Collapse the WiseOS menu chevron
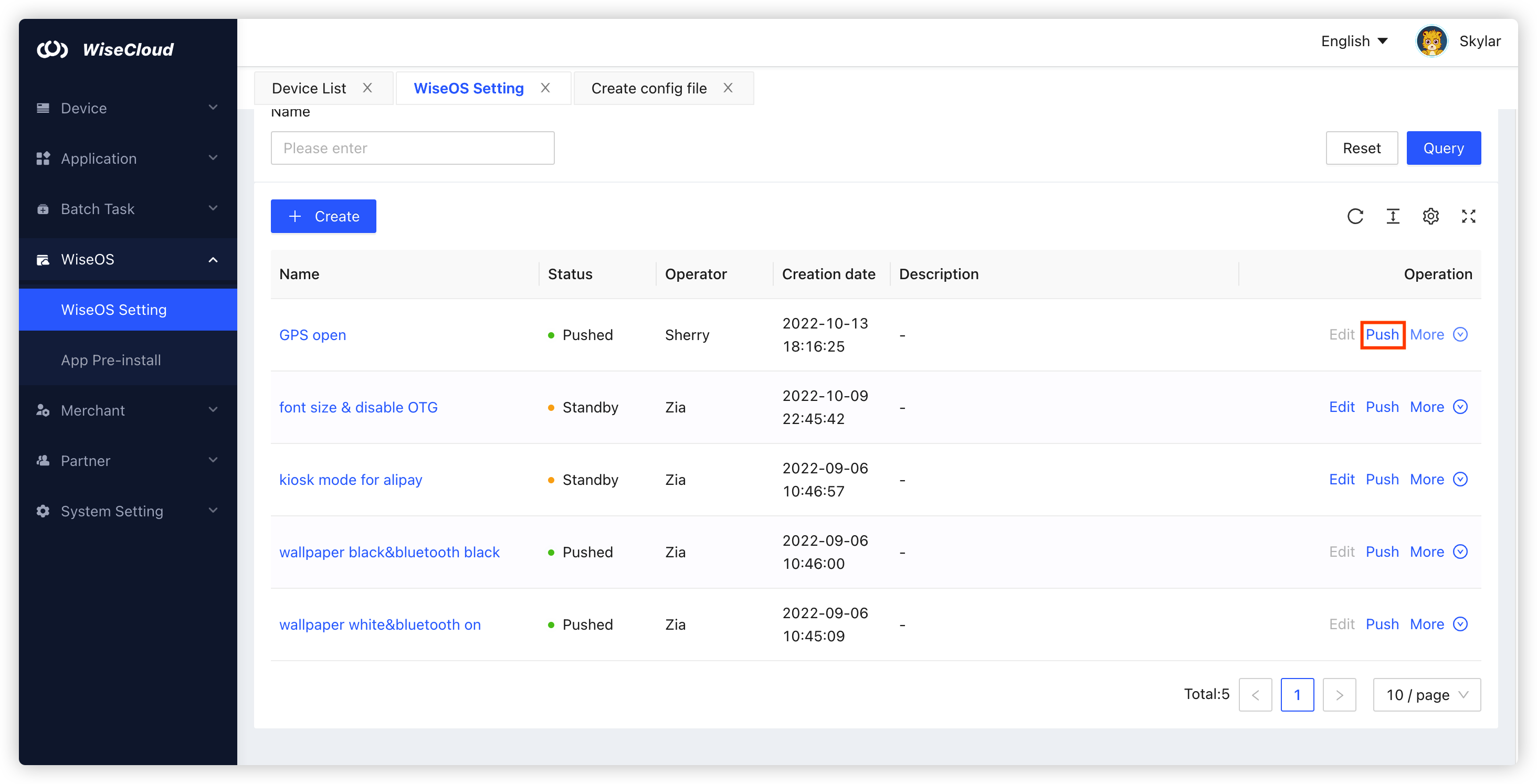 click(x=213, y=260)
